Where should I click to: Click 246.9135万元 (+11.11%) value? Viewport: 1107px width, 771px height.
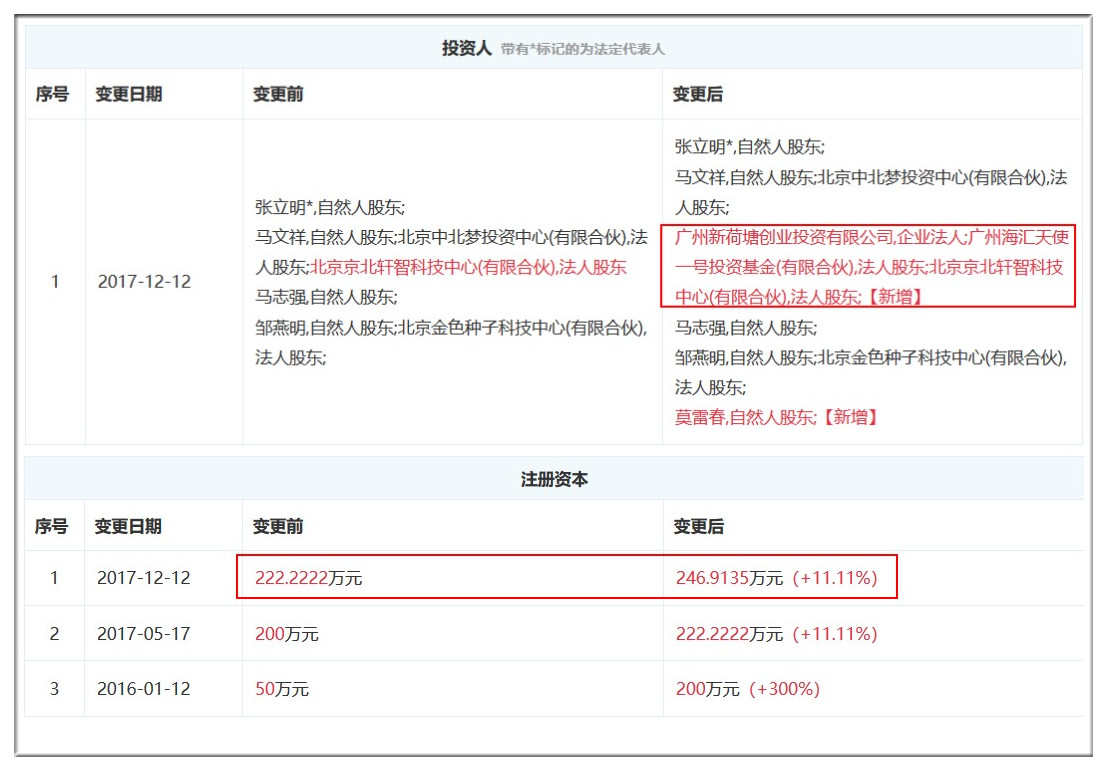[777, 578]
